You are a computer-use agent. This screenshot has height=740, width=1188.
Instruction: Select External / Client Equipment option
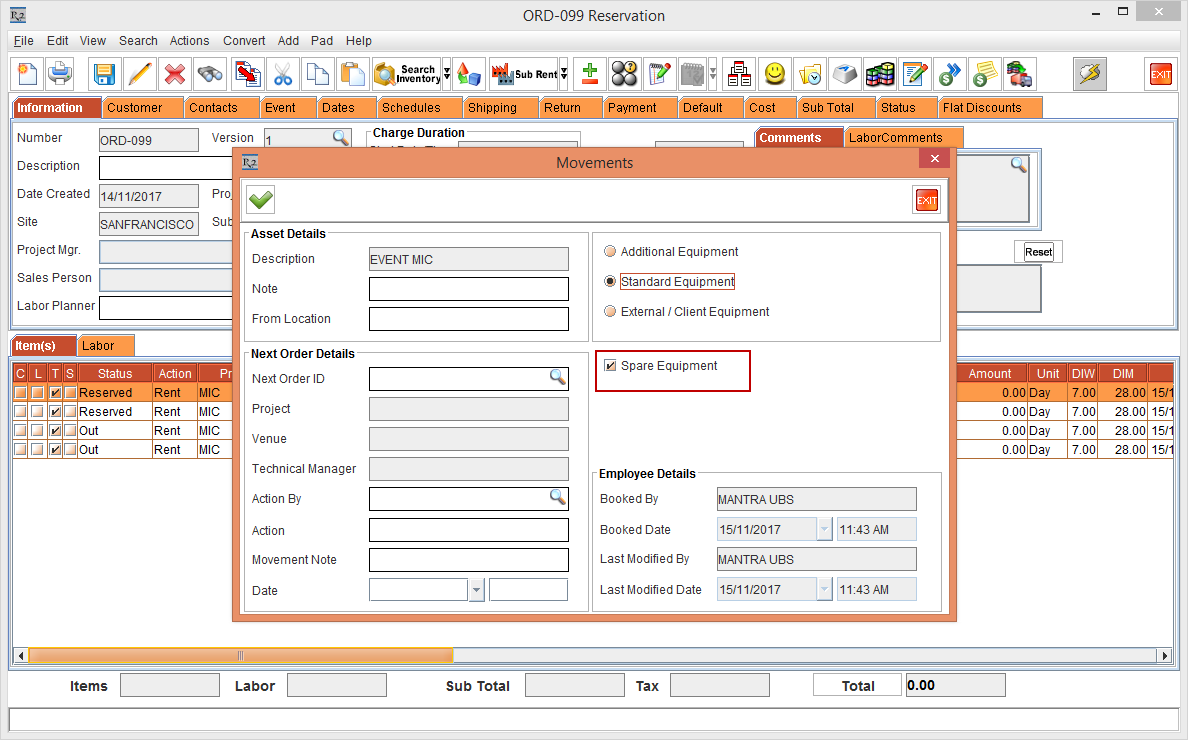(x=610, y=312)
